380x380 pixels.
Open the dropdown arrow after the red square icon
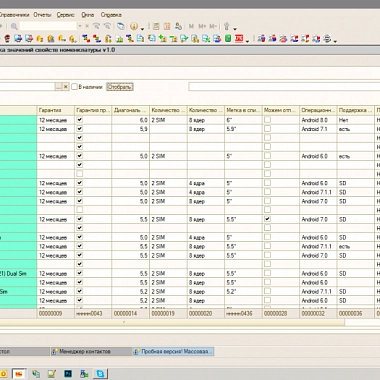247,41
